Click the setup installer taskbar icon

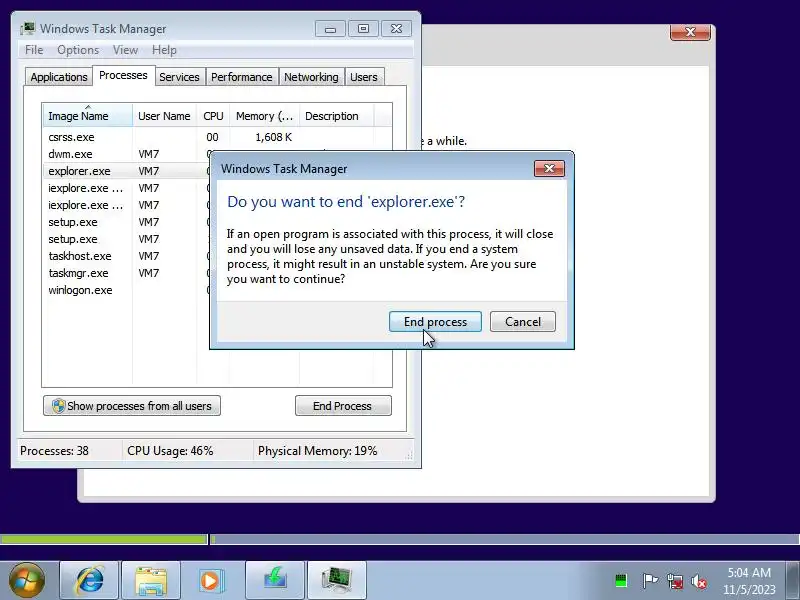275,580
